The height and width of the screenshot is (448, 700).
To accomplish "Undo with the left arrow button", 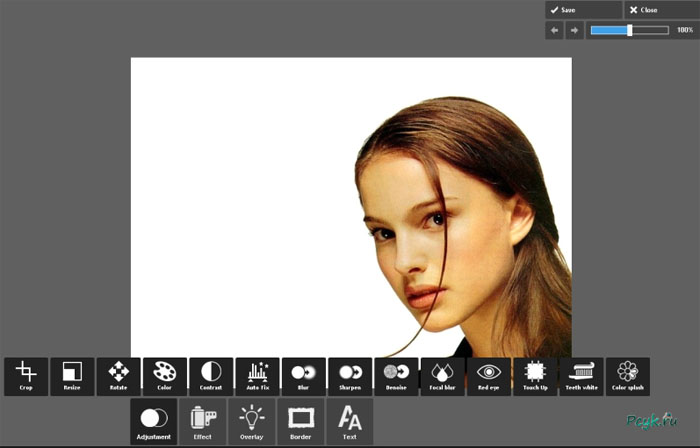I will (x=554, y=30).
